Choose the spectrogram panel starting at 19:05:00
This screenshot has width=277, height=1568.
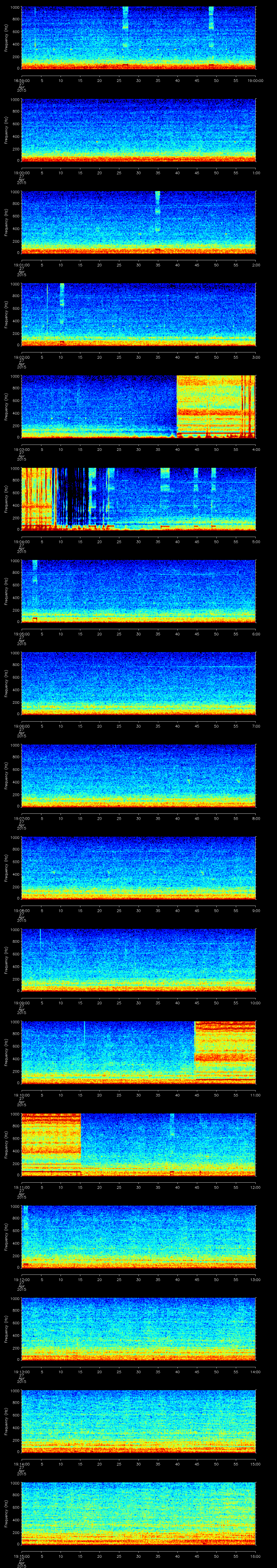pyautogui.click(x=138, y=591)
